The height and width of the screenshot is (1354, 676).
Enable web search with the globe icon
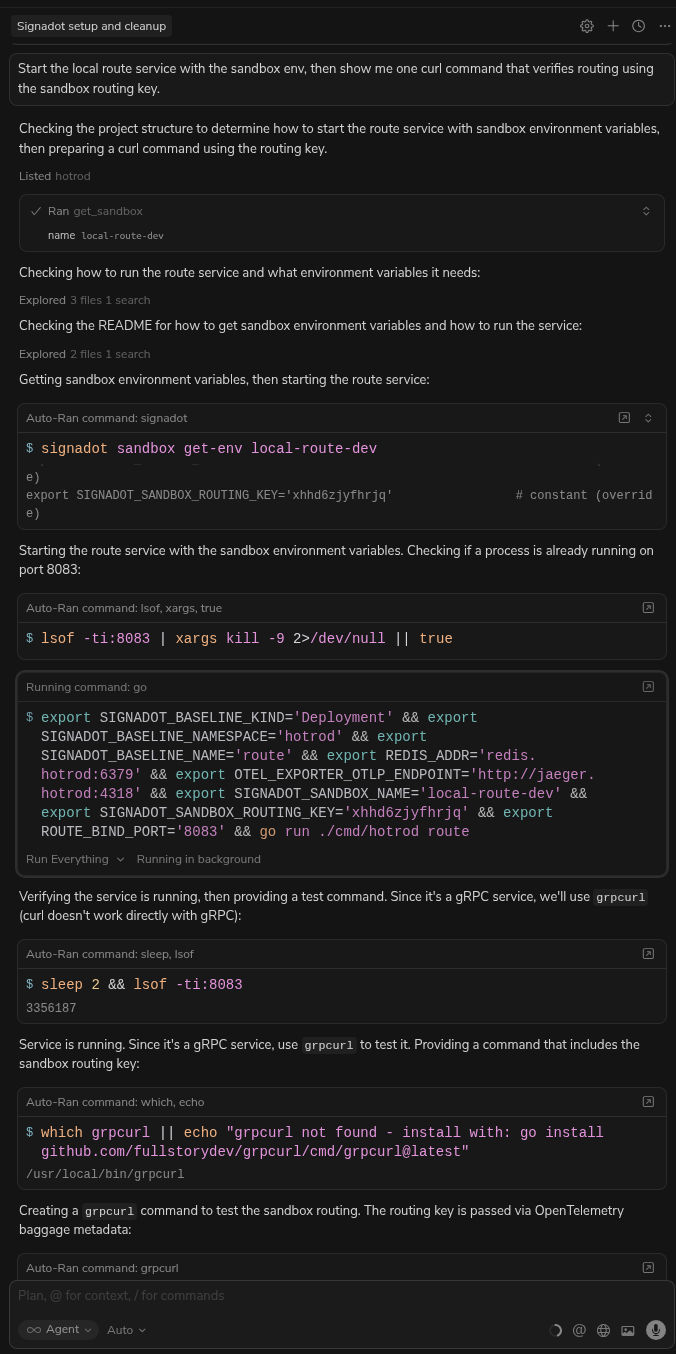tap(603, 1330)
